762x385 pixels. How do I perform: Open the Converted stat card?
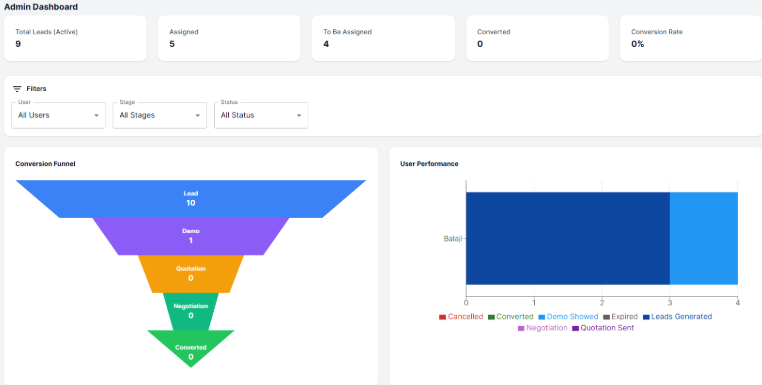(x=537, y=38)
